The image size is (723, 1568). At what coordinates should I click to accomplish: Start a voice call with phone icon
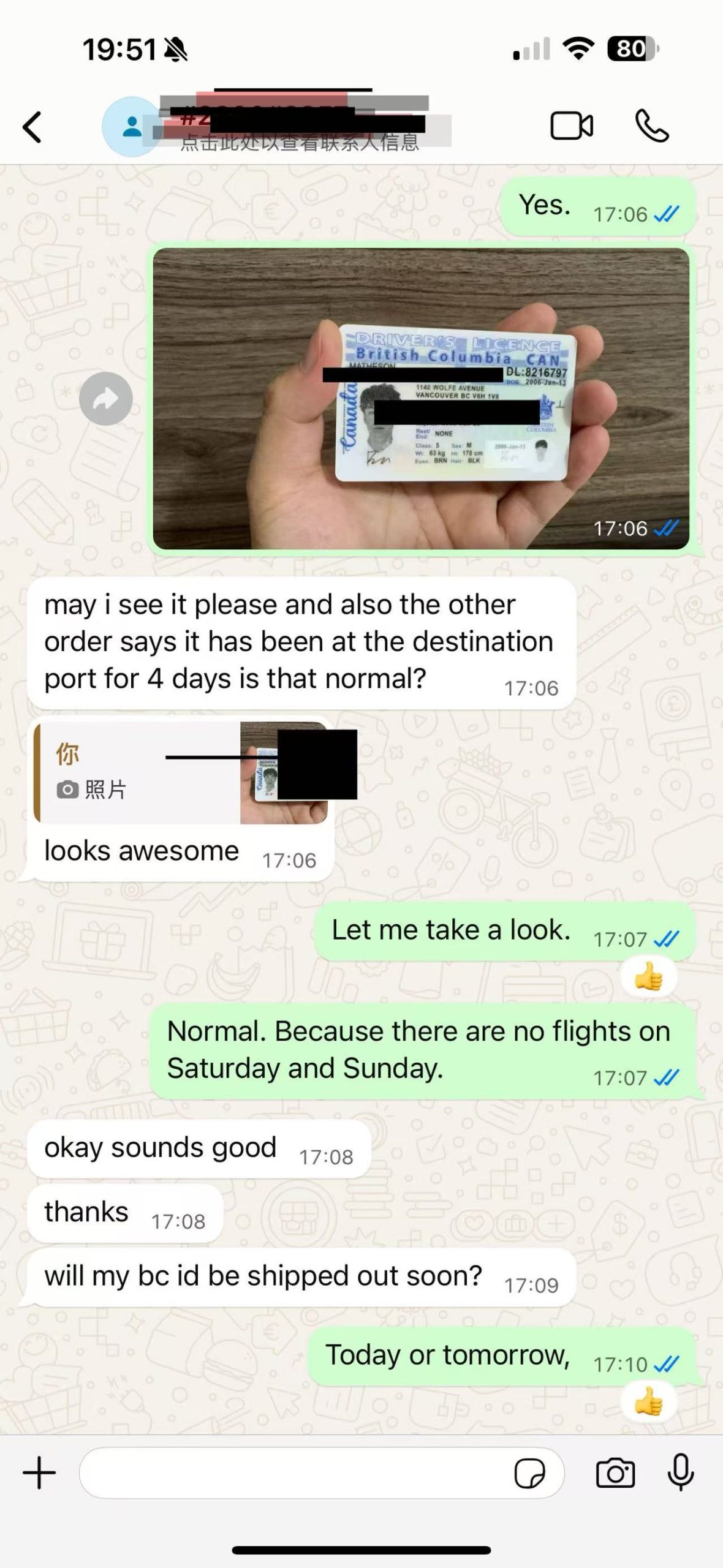pos(652,126)
